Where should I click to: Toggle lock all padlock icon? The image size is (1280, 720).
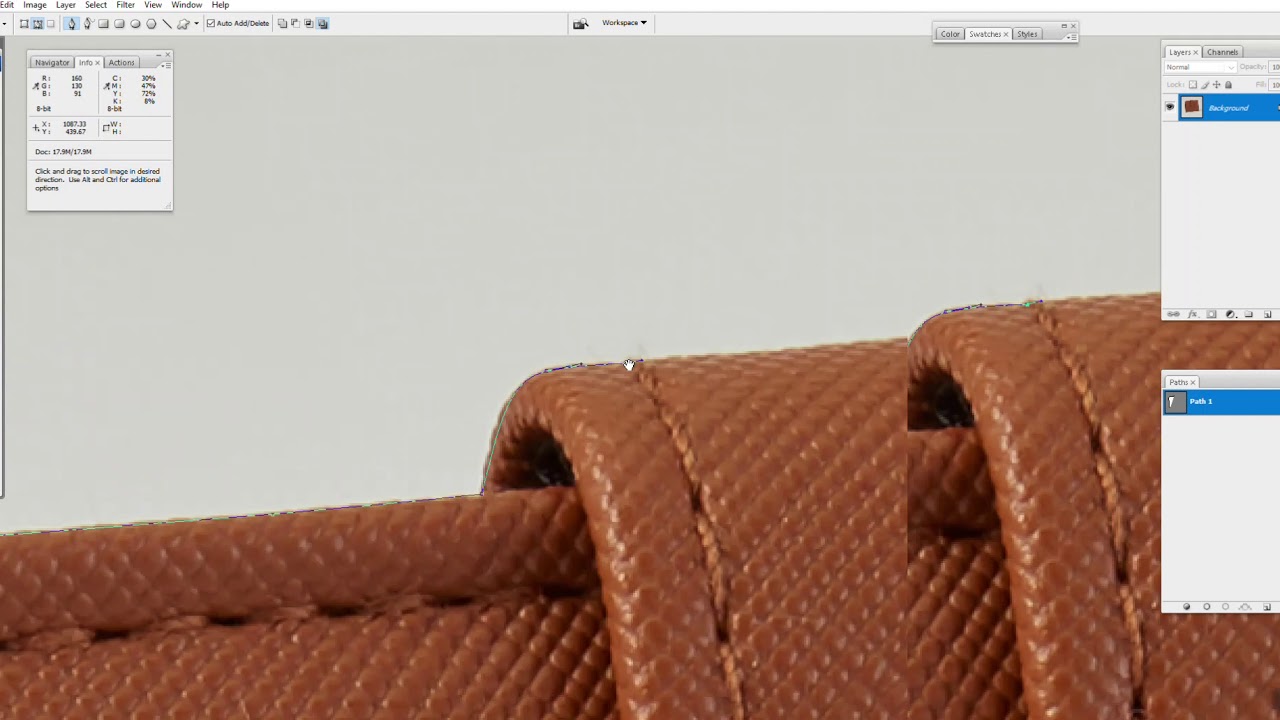[x=1228, y=85]
